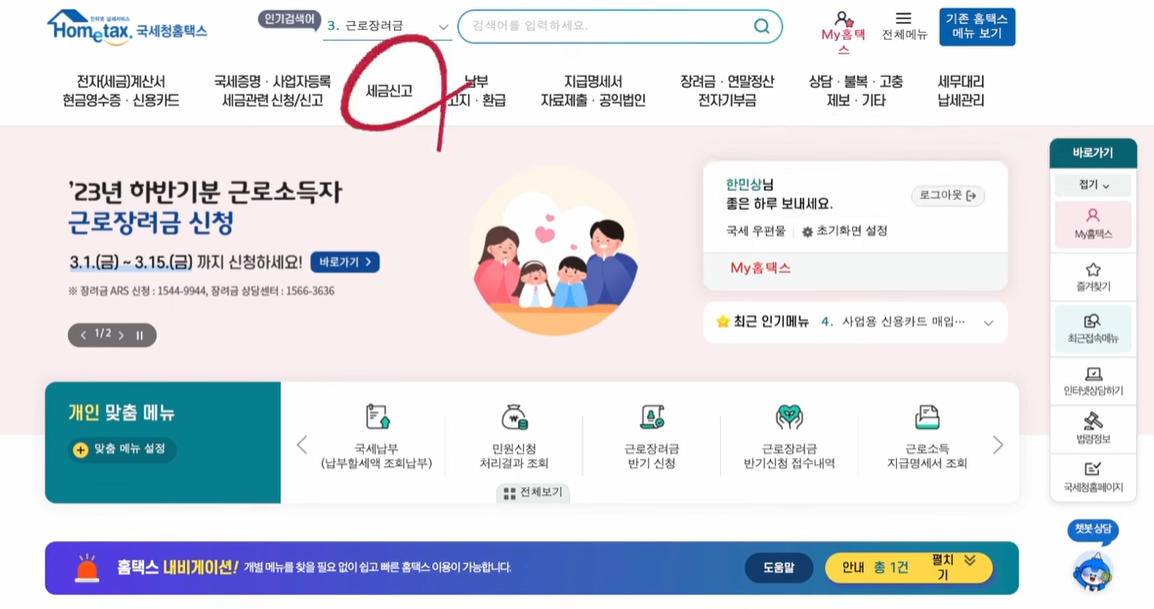Open the 챗봇 상담 mascot
1154x609 pixels.
[x=1092, y=570]
